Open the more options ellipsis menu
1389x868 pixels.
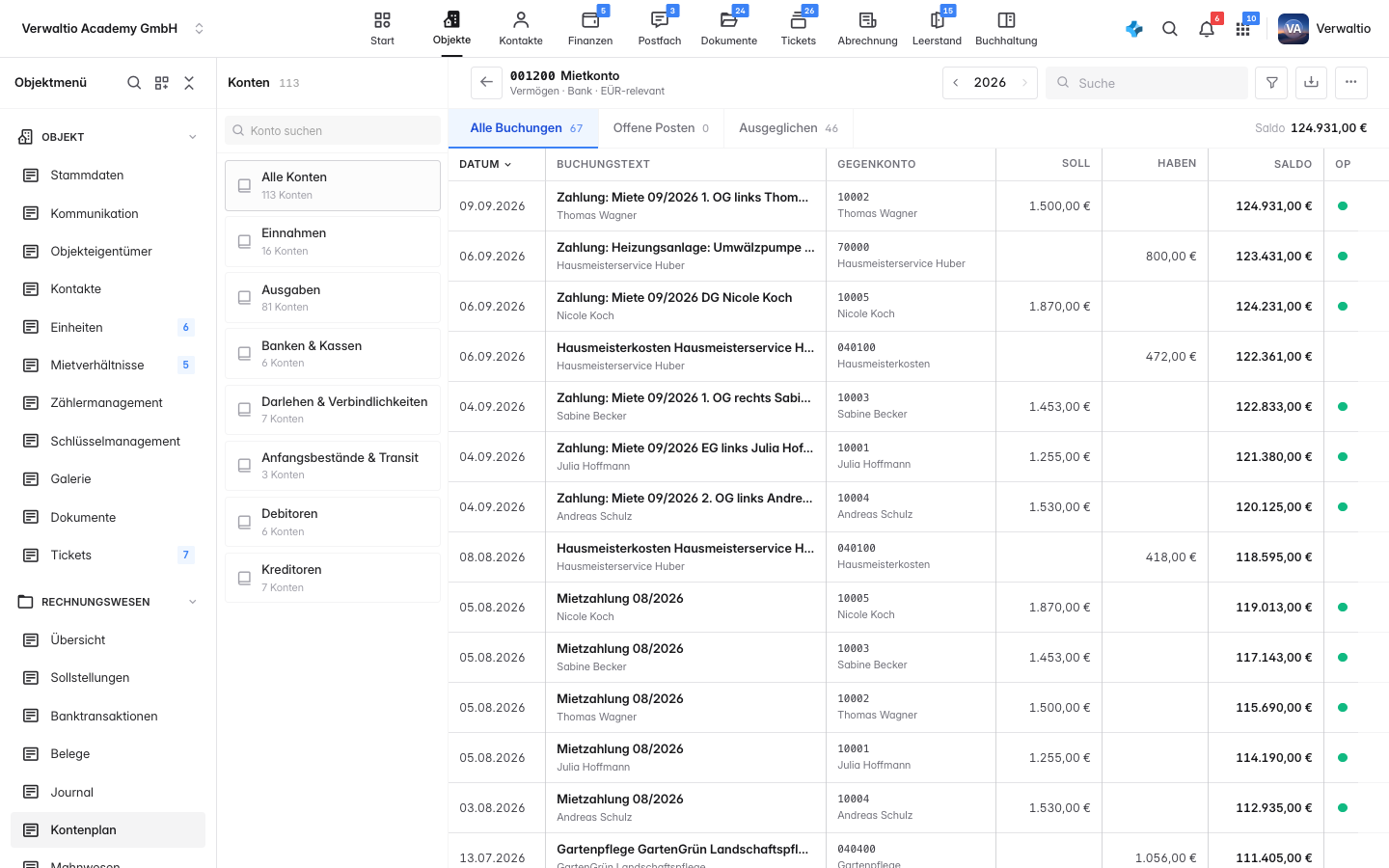click(x=1351, y=83)
